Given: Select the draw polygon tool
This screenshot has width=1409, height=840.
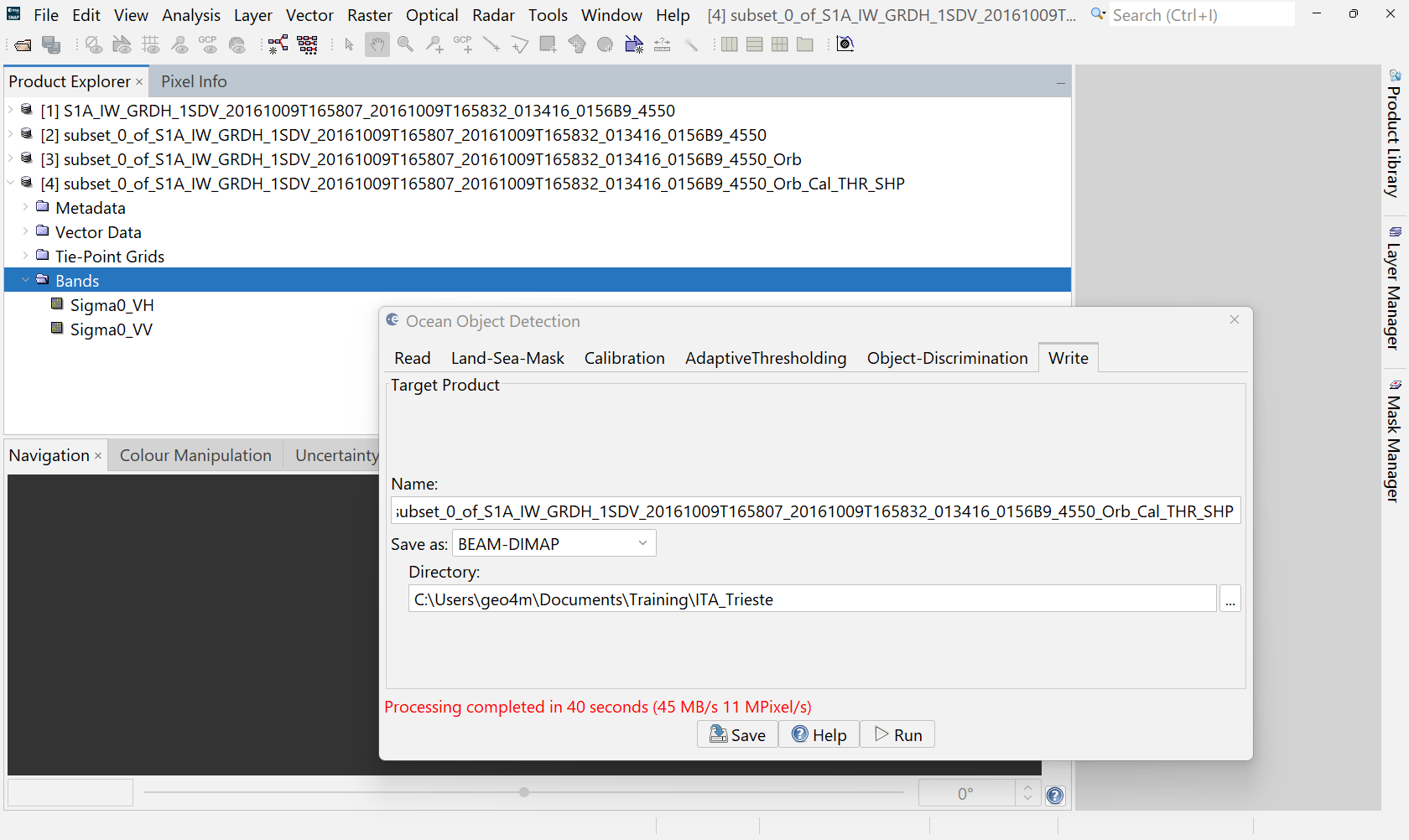Looking at the screenshot, I should point(577,45).
